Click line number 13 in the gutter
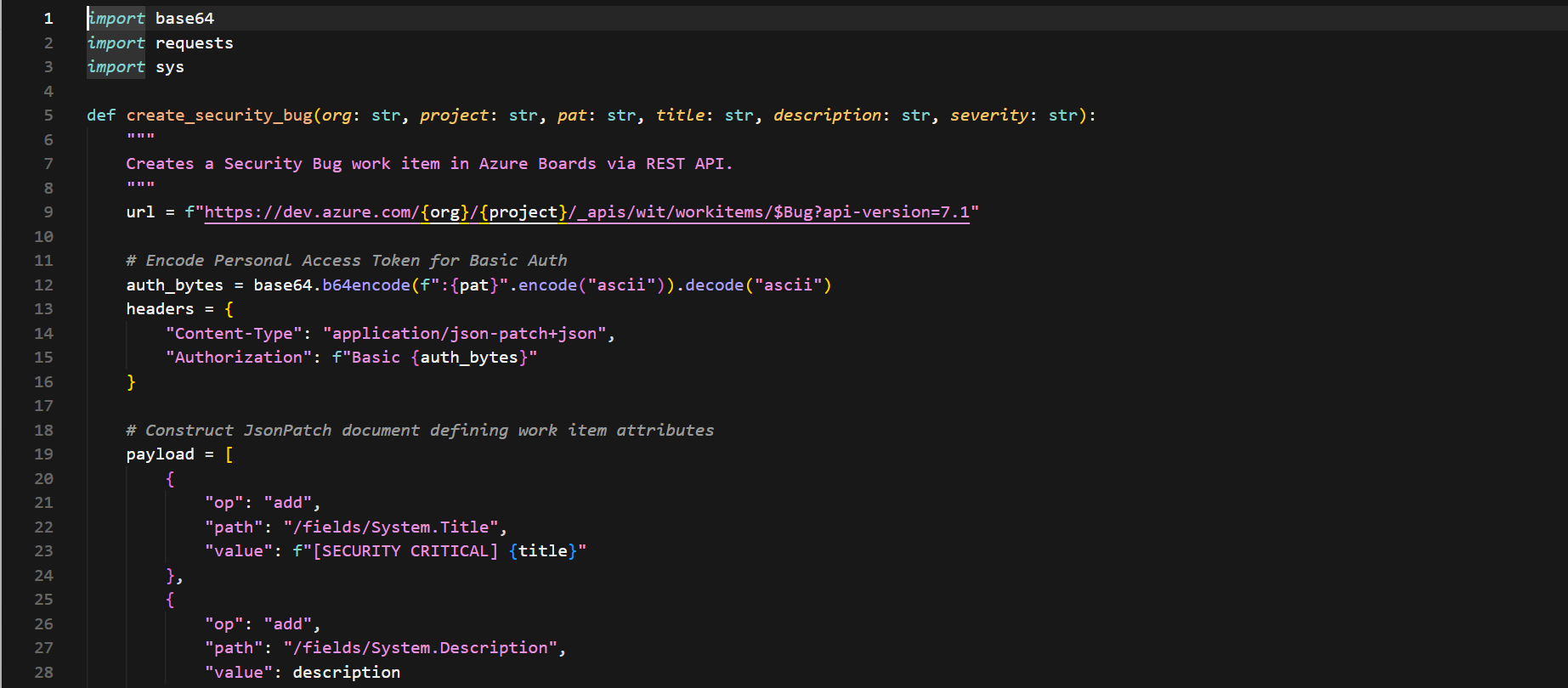Screen dimensions: 1568x688 click(x=43, y=309)
